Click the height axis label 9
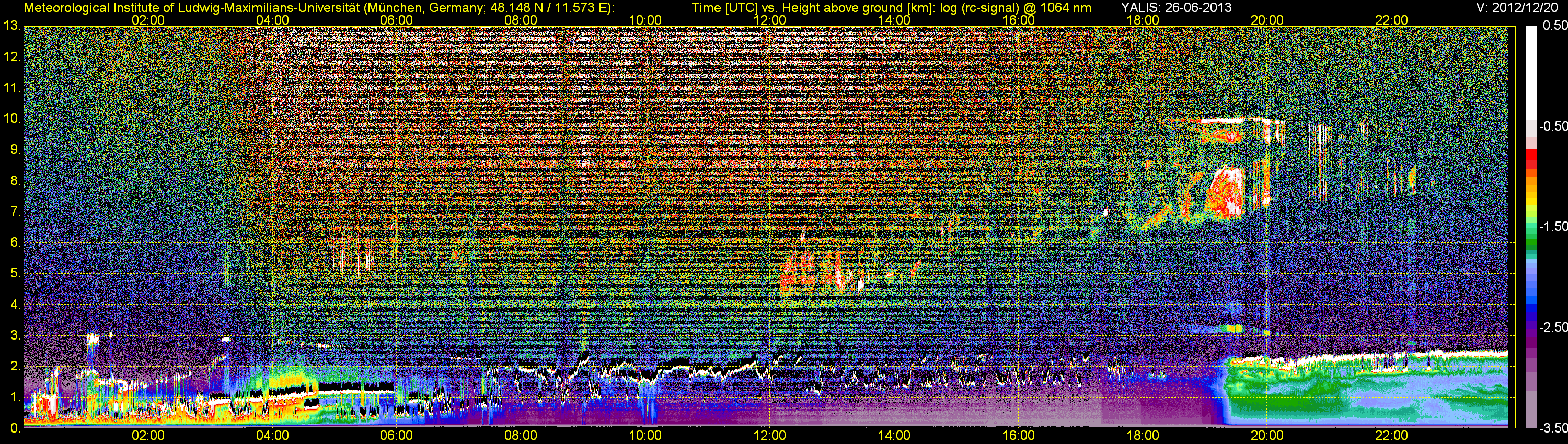Image resolution: width=1568 pixels, height=444 pixels. (x=15, y=150)
